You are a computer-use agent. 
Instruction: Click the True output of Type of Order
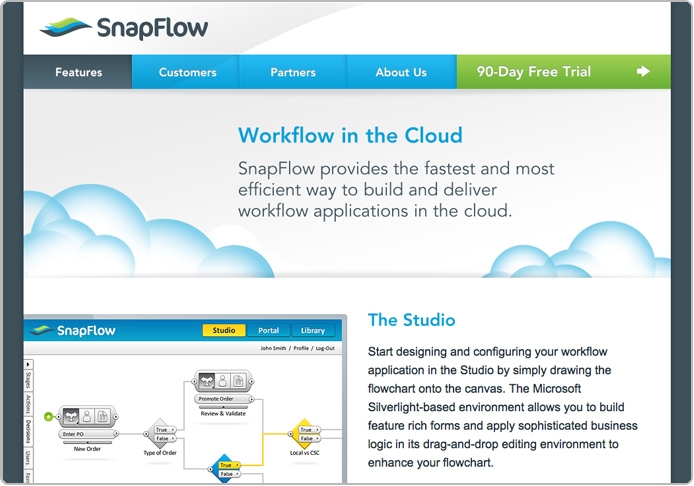pos(165,430)
